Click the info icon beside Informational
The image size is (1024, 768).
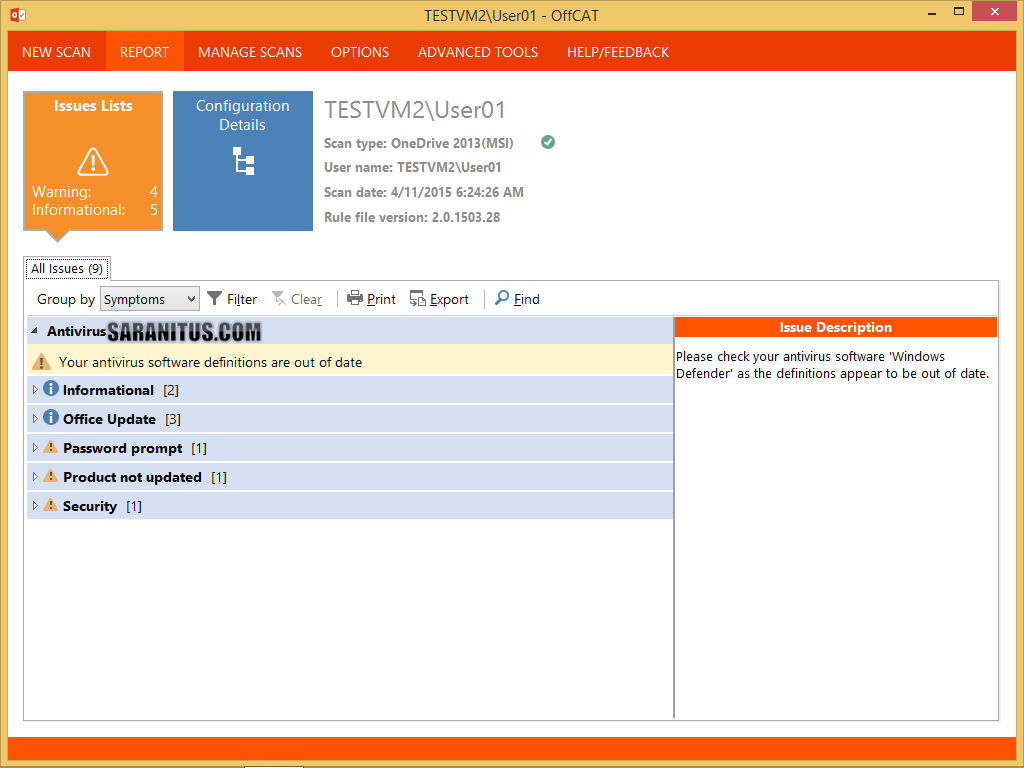[51, 389]
